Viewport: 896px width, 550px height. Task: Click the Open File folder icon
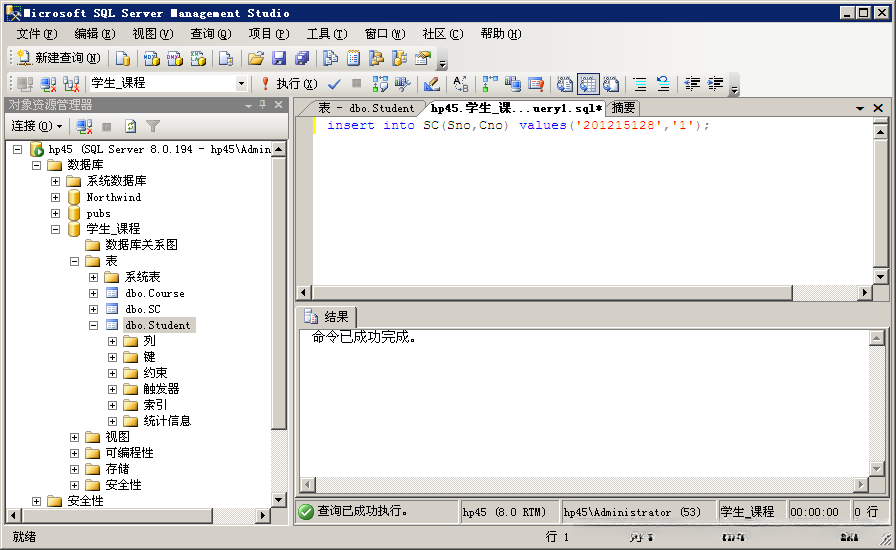(255, 58)
